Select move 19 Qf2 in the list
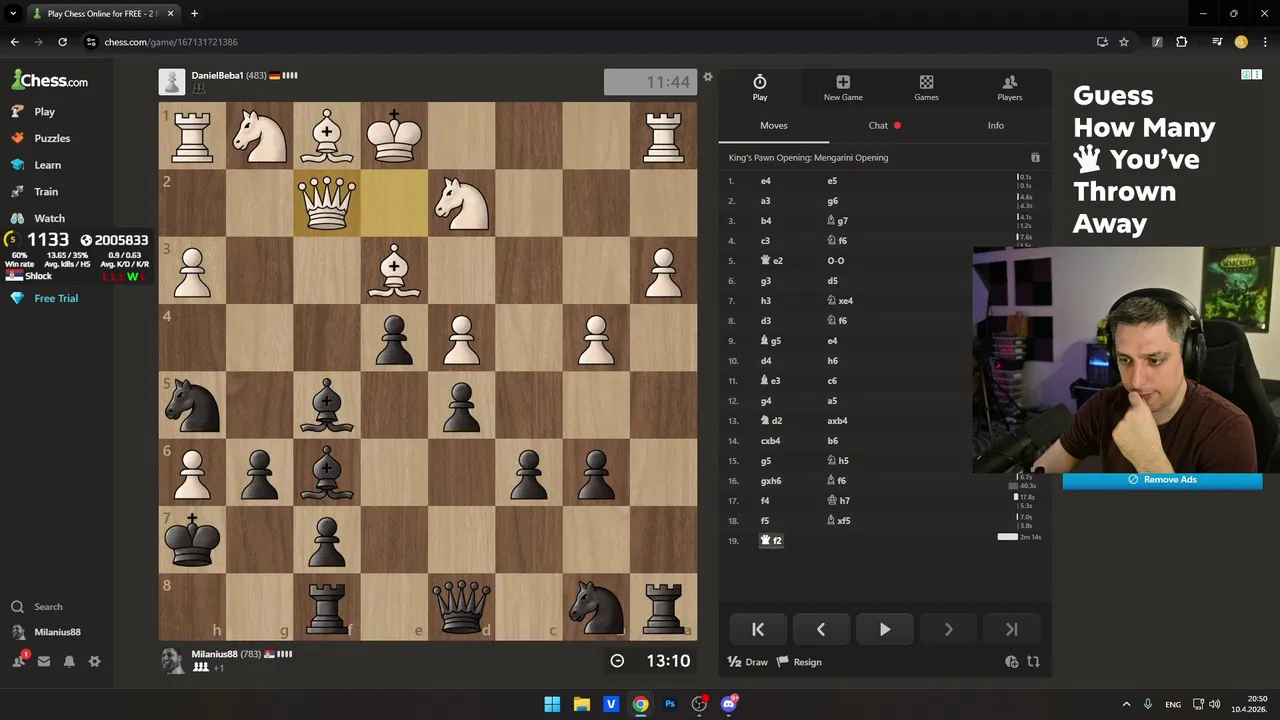Image resolution: width=1280 pixels, height=720 pixels. pyautogui.click(x=772, y=541)
